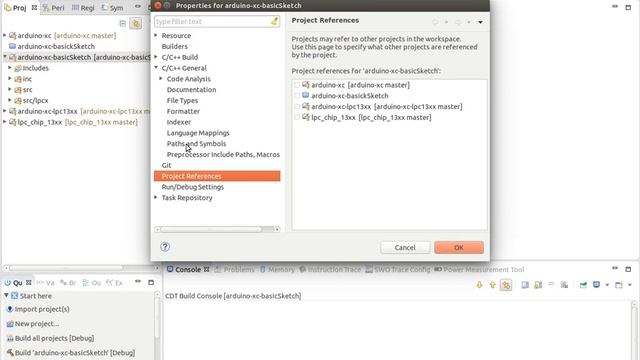Click the highlighted toggle icon in console toolbar

point(506,285)
